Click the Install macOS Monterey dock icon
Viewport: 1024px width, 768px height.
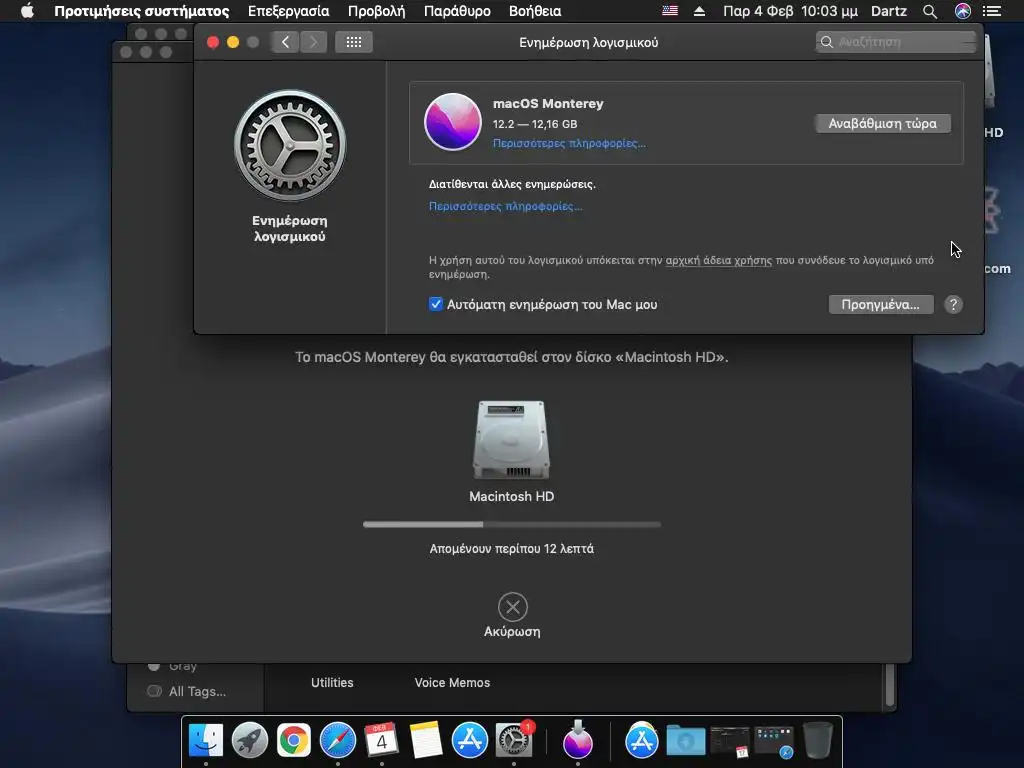coord(578,739)
